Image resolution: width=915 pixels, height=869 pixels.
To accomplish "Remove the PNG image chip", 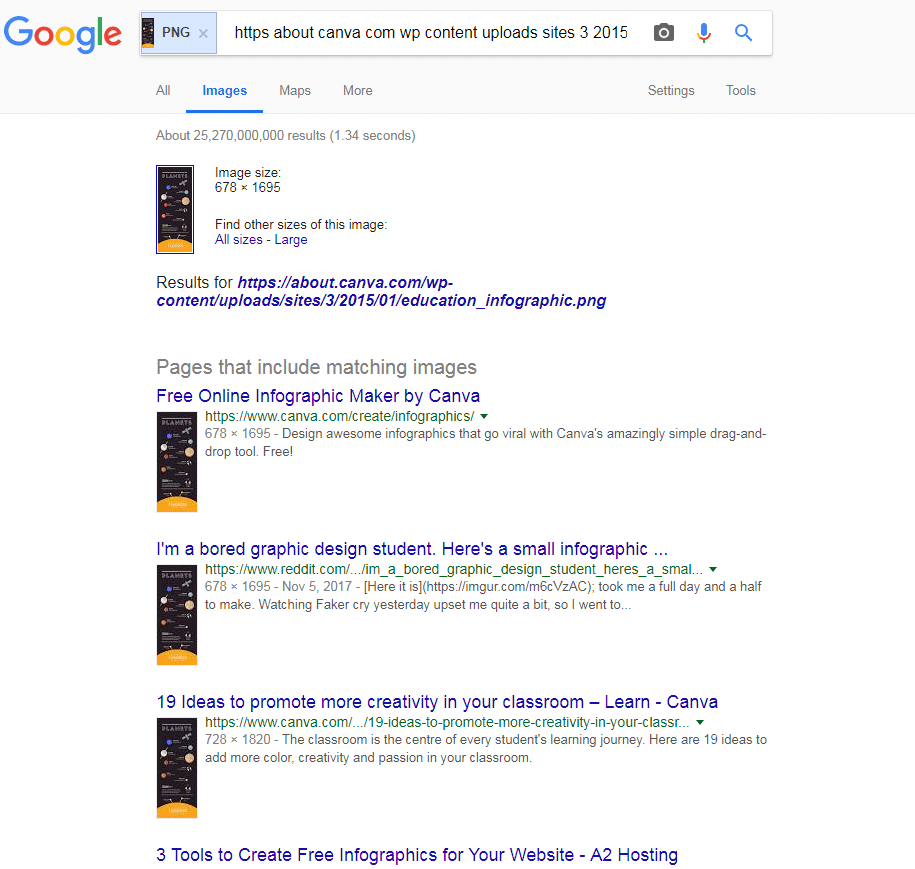I will (x=203, y=33).
